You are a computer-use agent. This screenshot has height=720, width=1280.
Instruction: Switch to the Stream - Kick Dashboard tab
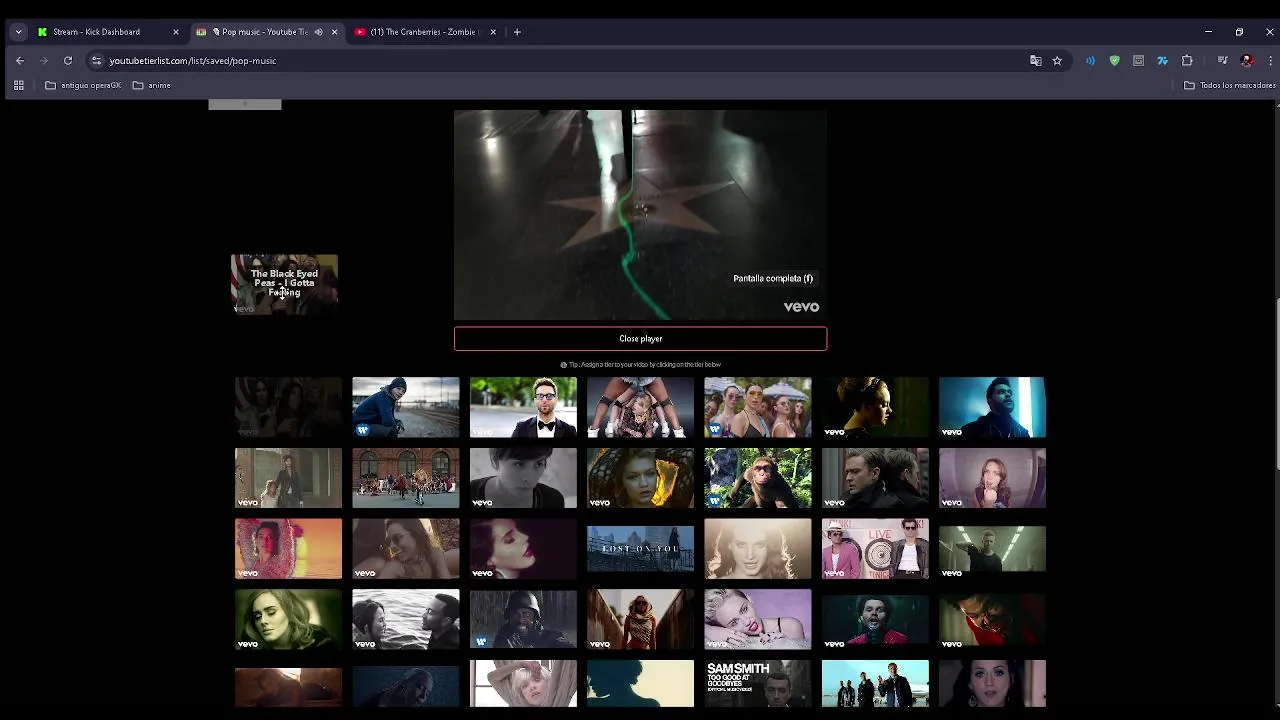[108, 32]
